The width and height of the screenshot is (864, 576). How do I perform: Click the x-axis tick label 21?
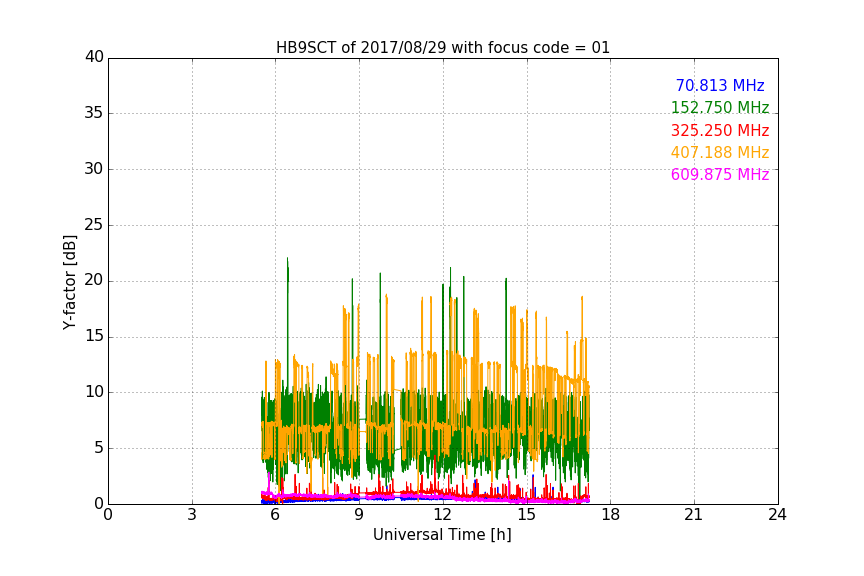coord(694,515)
